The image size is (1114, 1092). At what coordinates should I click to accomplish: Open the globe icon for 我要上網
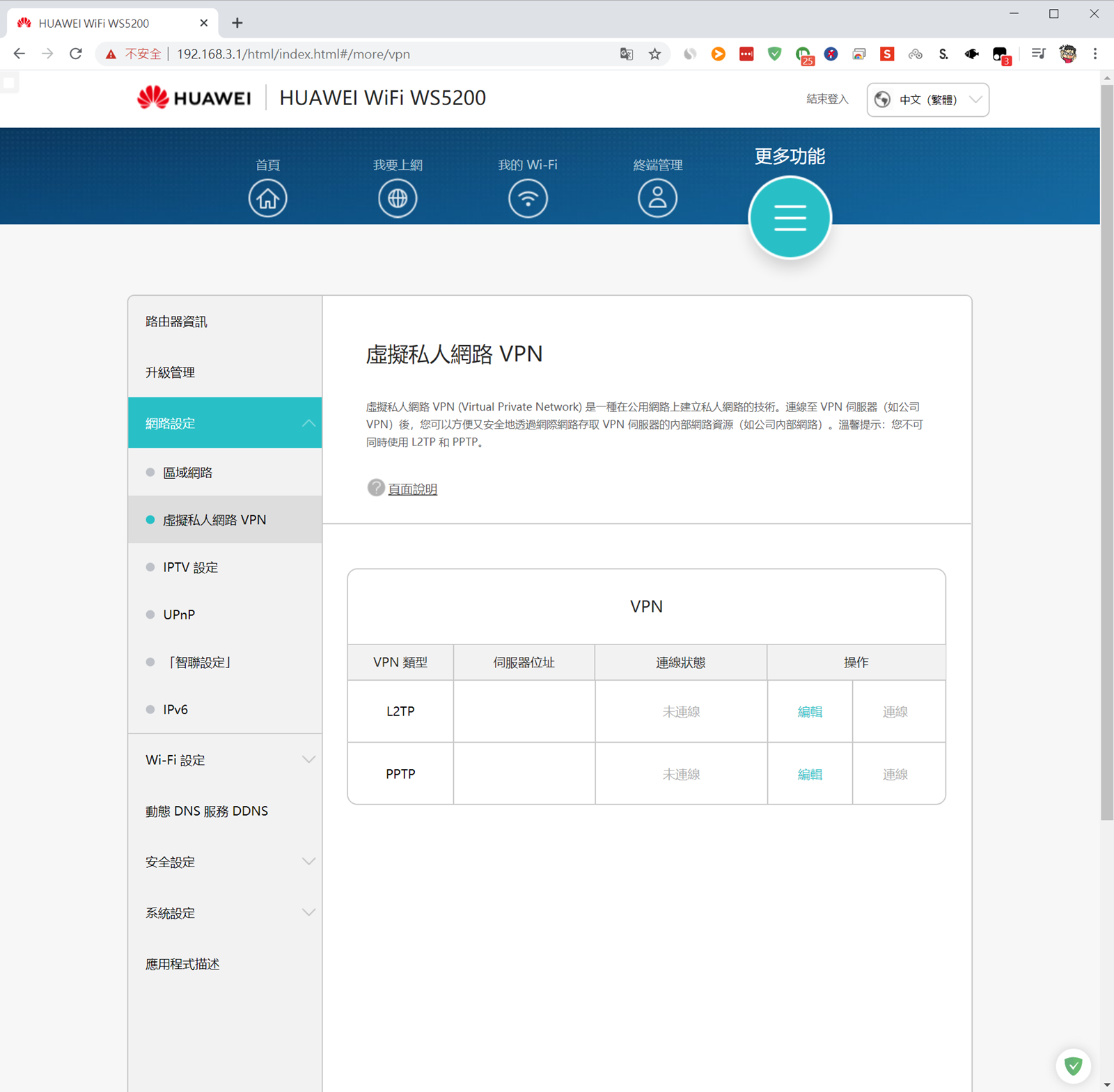coord(398,198)
